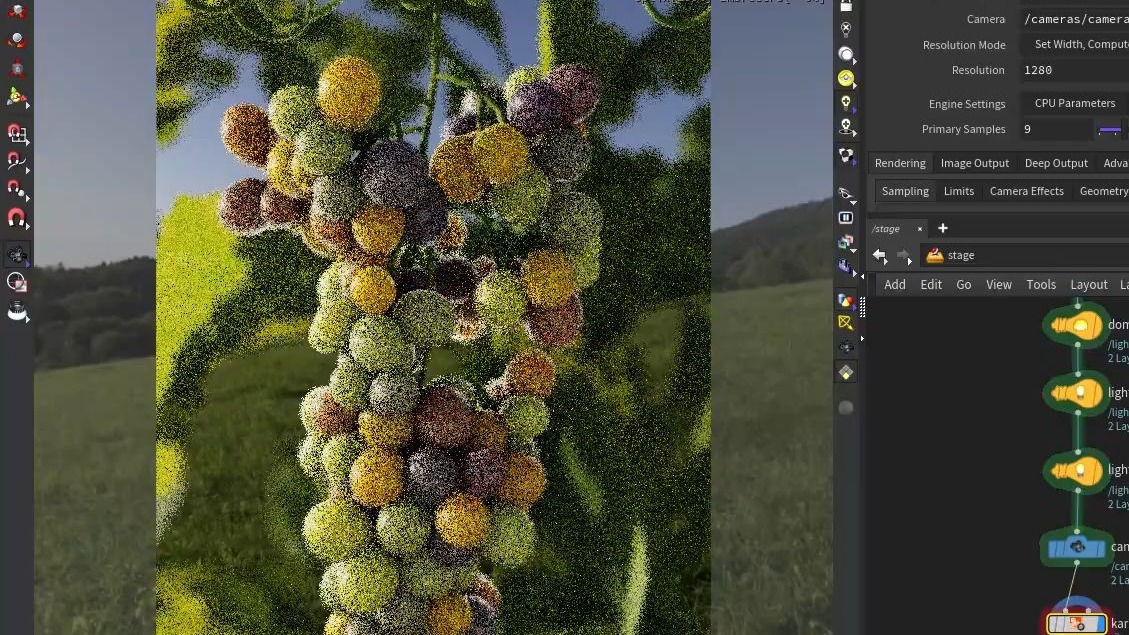
Task: Switch to the Deep Output tab
Action: click(x=1056, y=163)
